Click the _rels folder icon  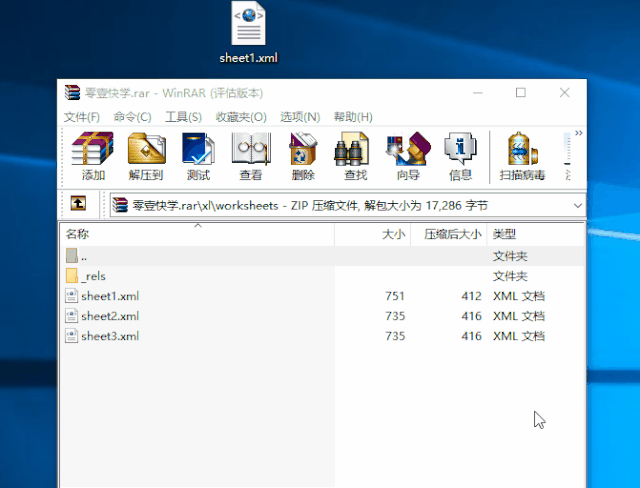[x=72, y=276]
